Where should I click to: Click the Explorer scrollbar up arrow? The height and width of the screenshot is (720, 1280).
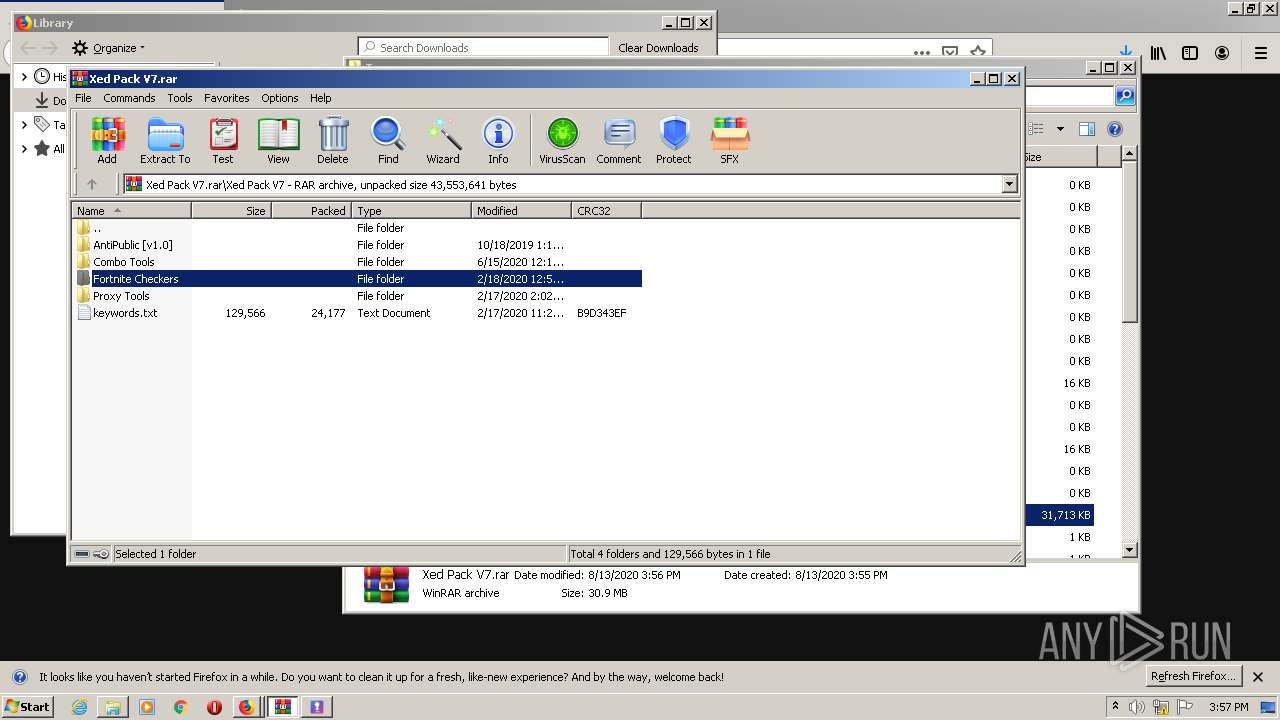click(x=1129, y=154)
